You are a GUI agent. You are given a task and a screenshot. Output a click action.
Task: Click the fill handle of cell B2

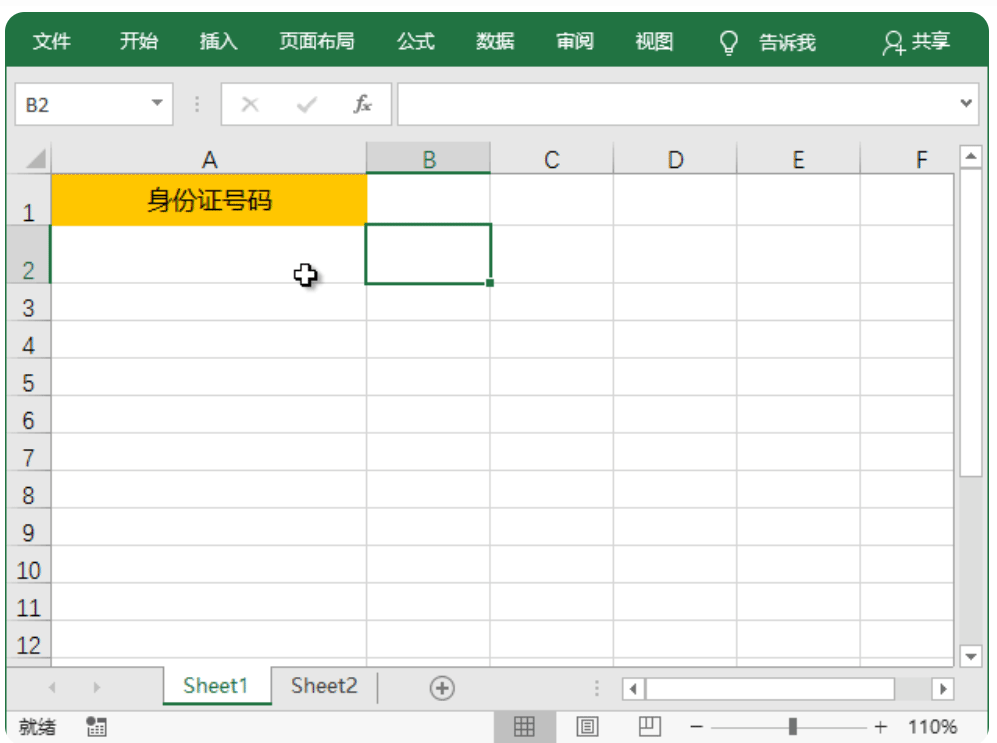point(490,283)
